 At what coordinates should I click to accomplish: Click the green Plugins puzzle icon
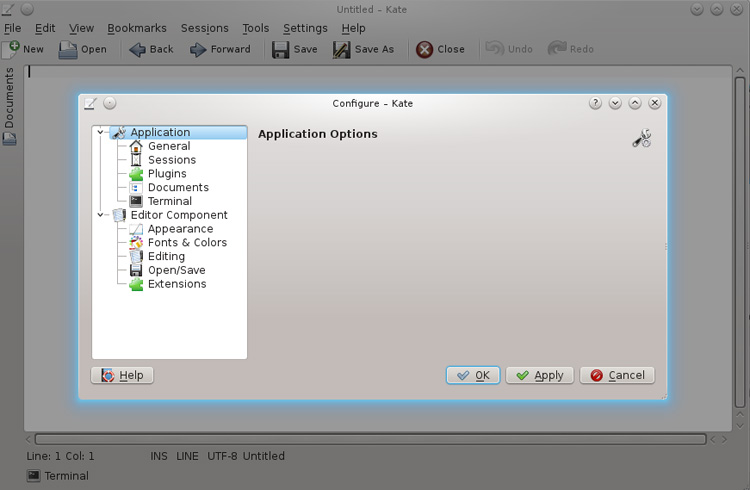[136, 174]
